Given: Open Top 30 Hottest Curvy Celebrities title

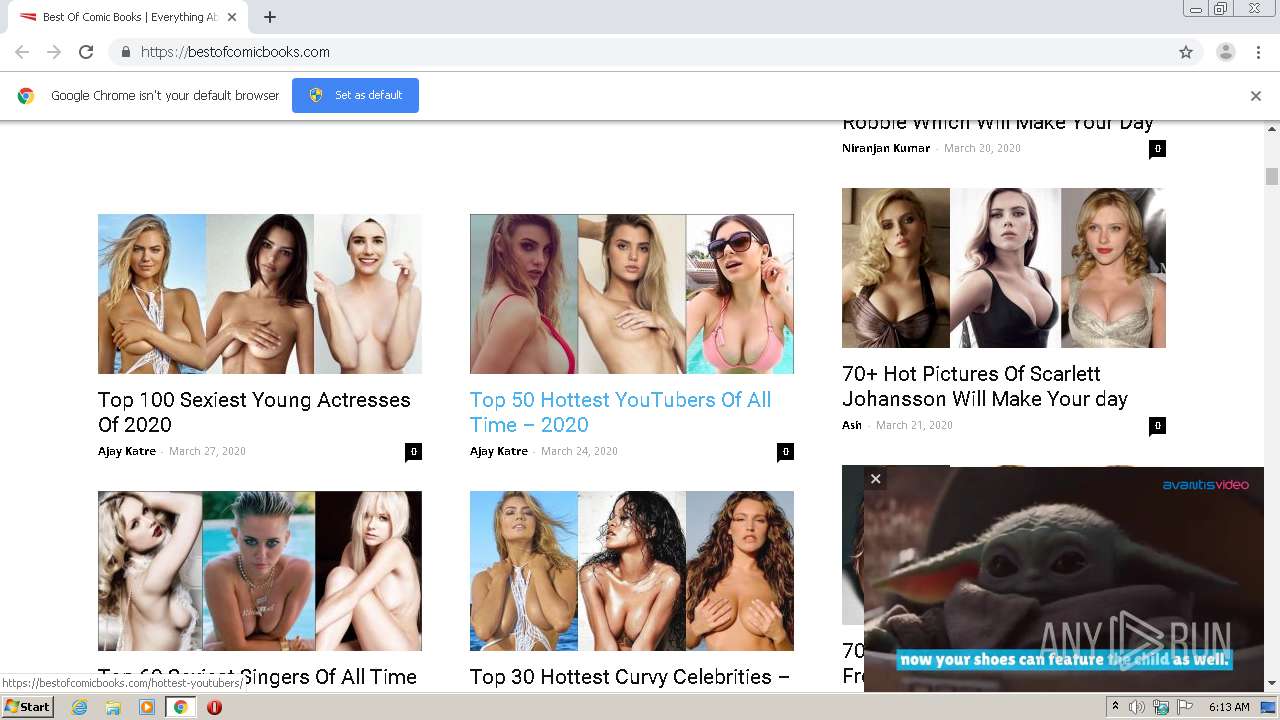Looking at the screenshot, I should pyautogui.click(x=630, y=677).
